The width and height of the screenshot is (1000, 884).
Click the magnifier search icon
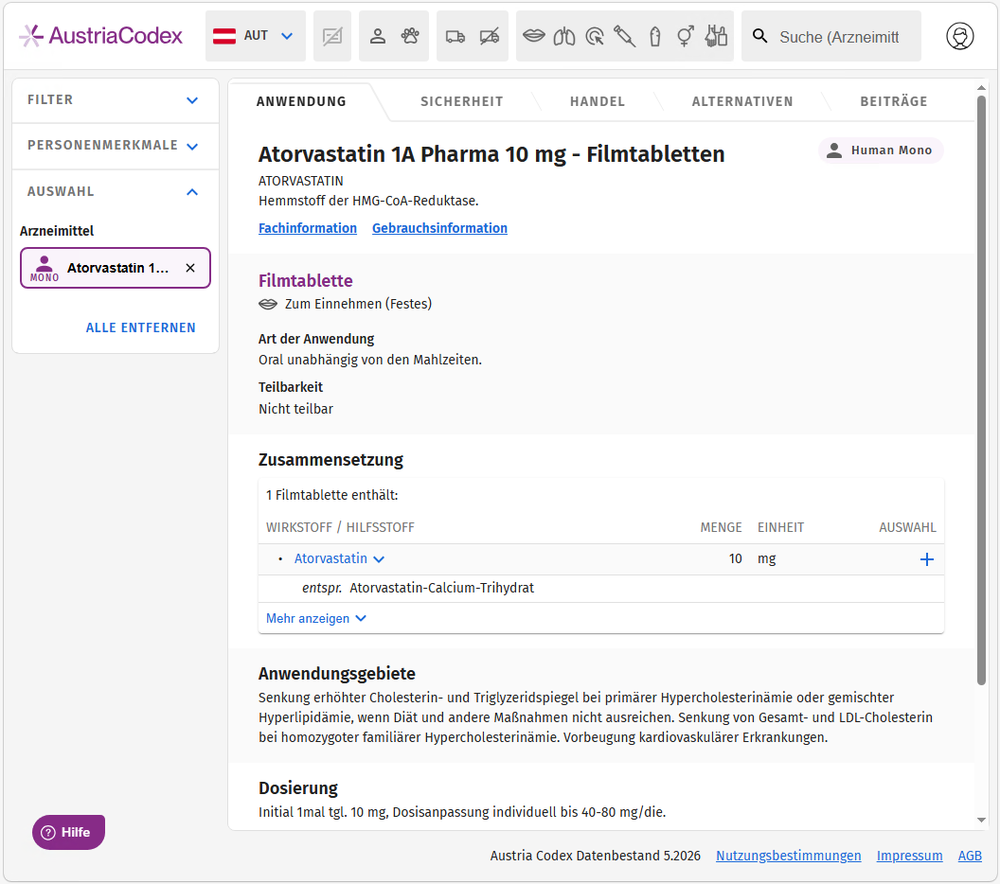[760, 36]
